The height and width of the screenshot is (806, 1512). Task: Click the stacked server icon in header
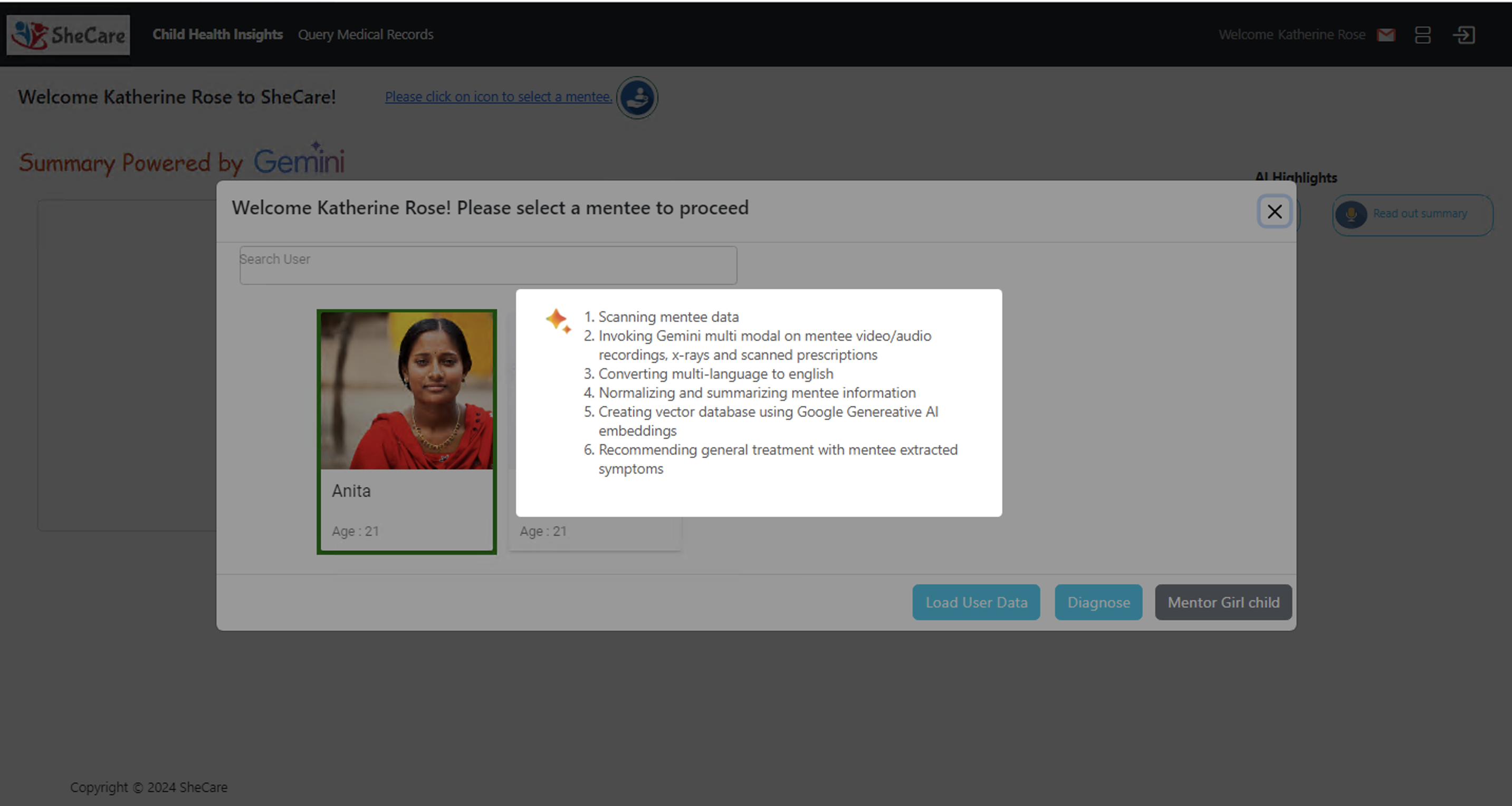click(1423, 35)
